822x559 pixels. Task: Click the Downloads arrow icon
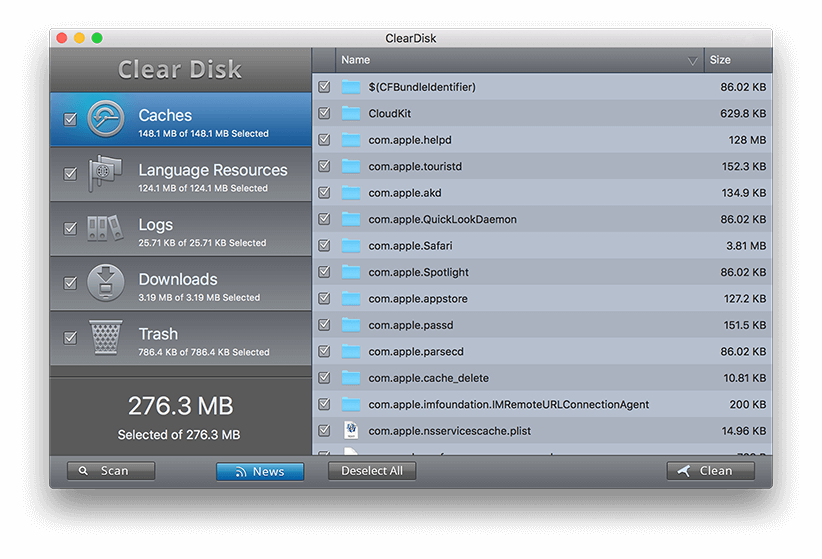(106, 283)
